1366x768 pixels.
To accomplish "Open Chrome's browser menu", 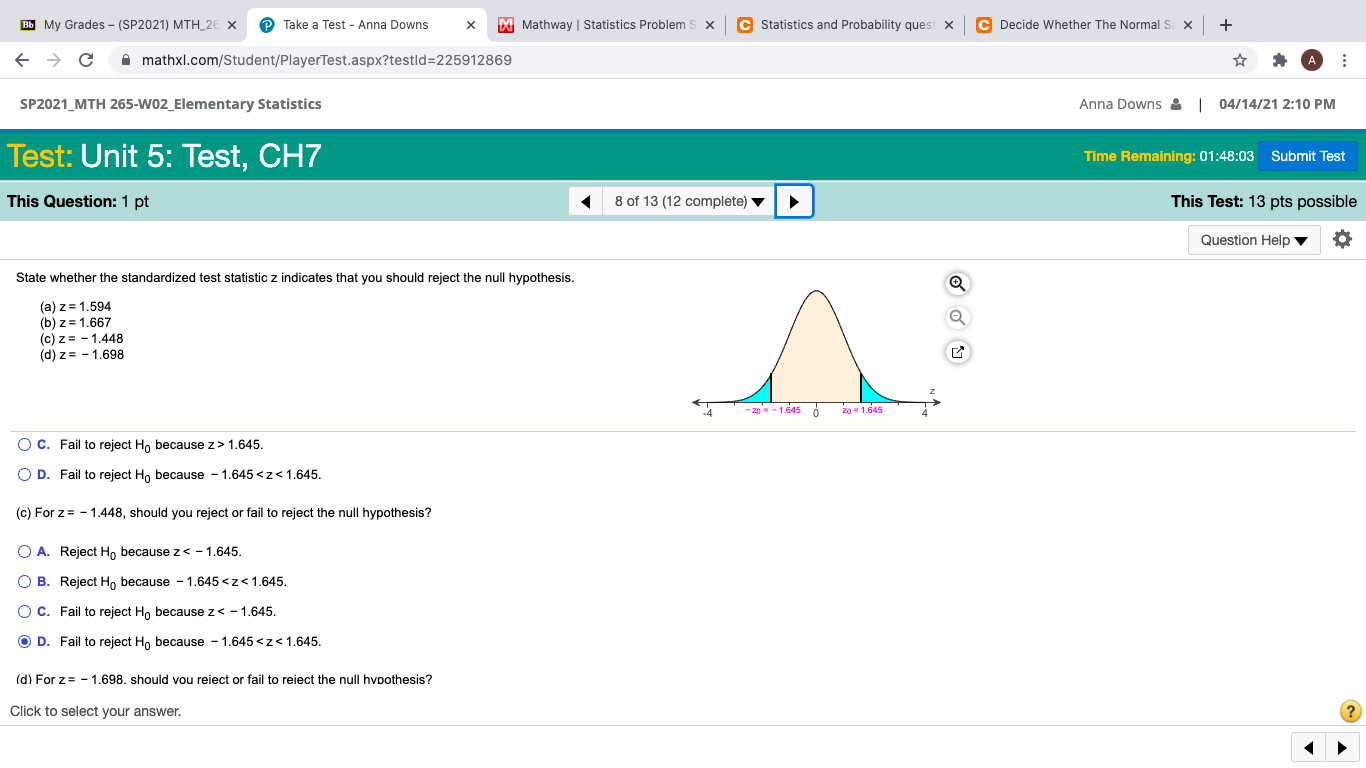I will click(x=1345, y=60).
